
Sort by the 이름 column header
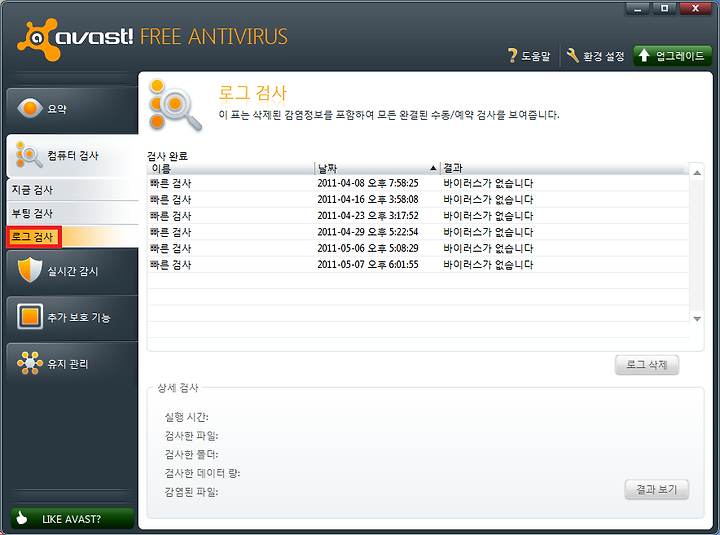[231, 169]
